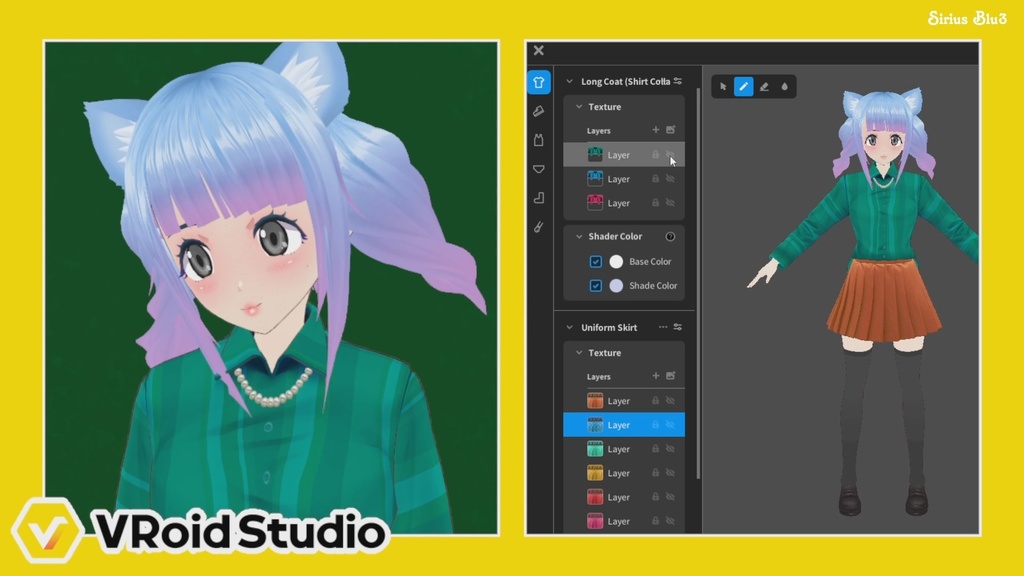Open the image import icon beside the Layers plus

pos(670,129)
